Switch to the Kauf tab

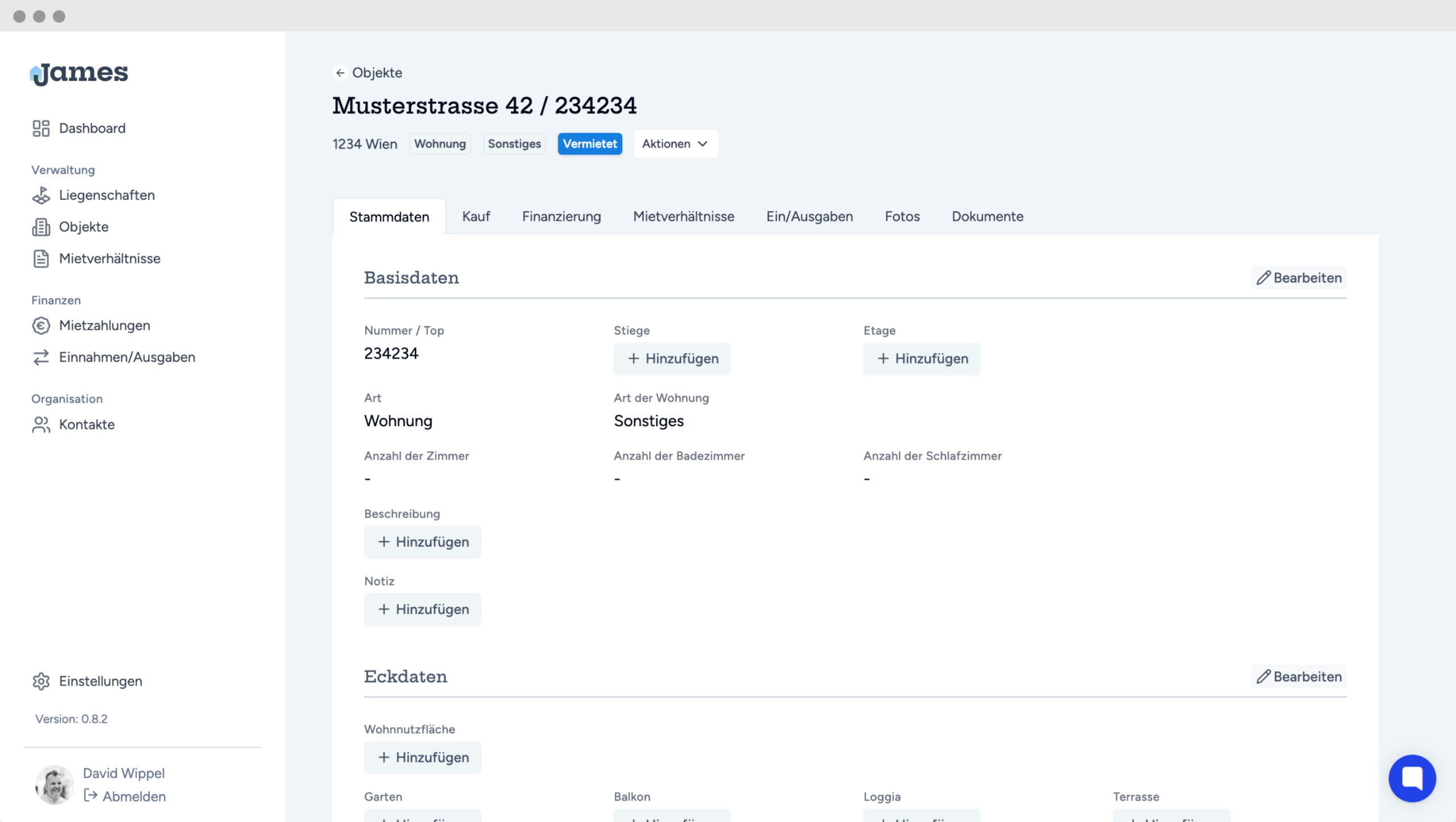pyautogui.click(x=475, y=216)
